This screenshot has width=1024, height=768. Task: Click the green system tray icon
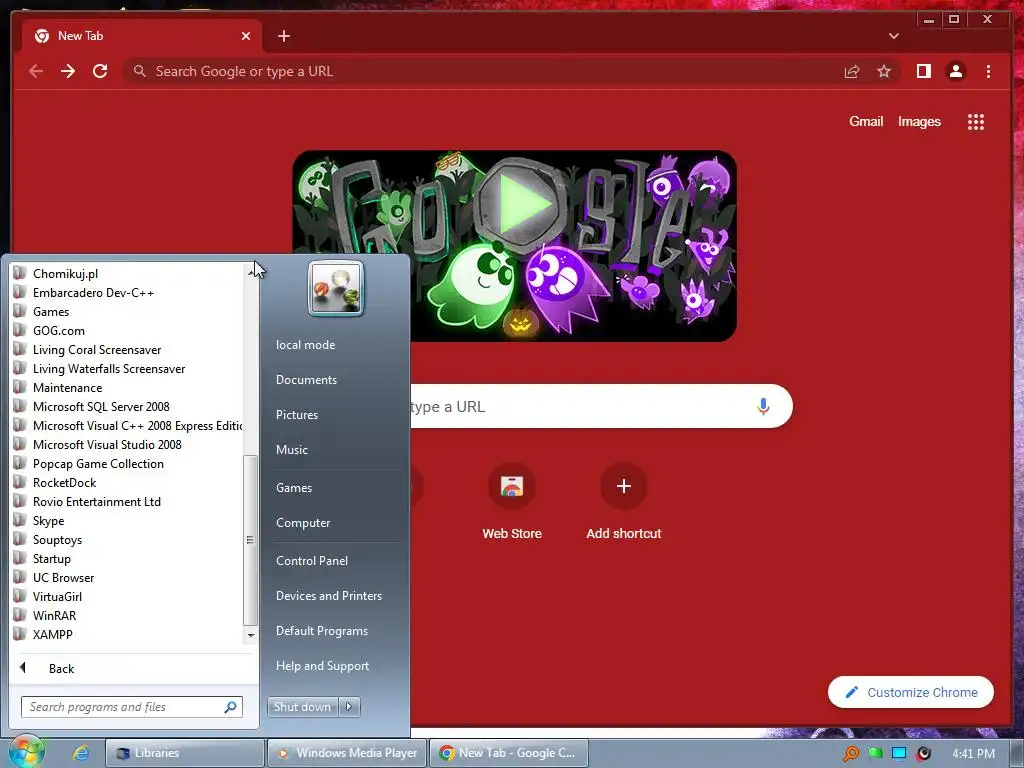pyautogui.click(x=875, y=754)
